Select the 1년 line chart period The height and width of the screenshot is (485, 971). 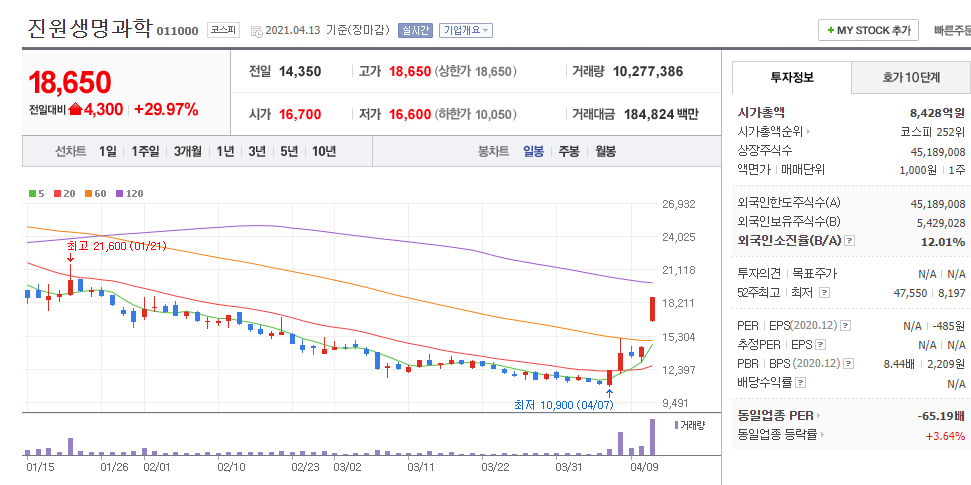pyautogui.click(x=225, y=151)
